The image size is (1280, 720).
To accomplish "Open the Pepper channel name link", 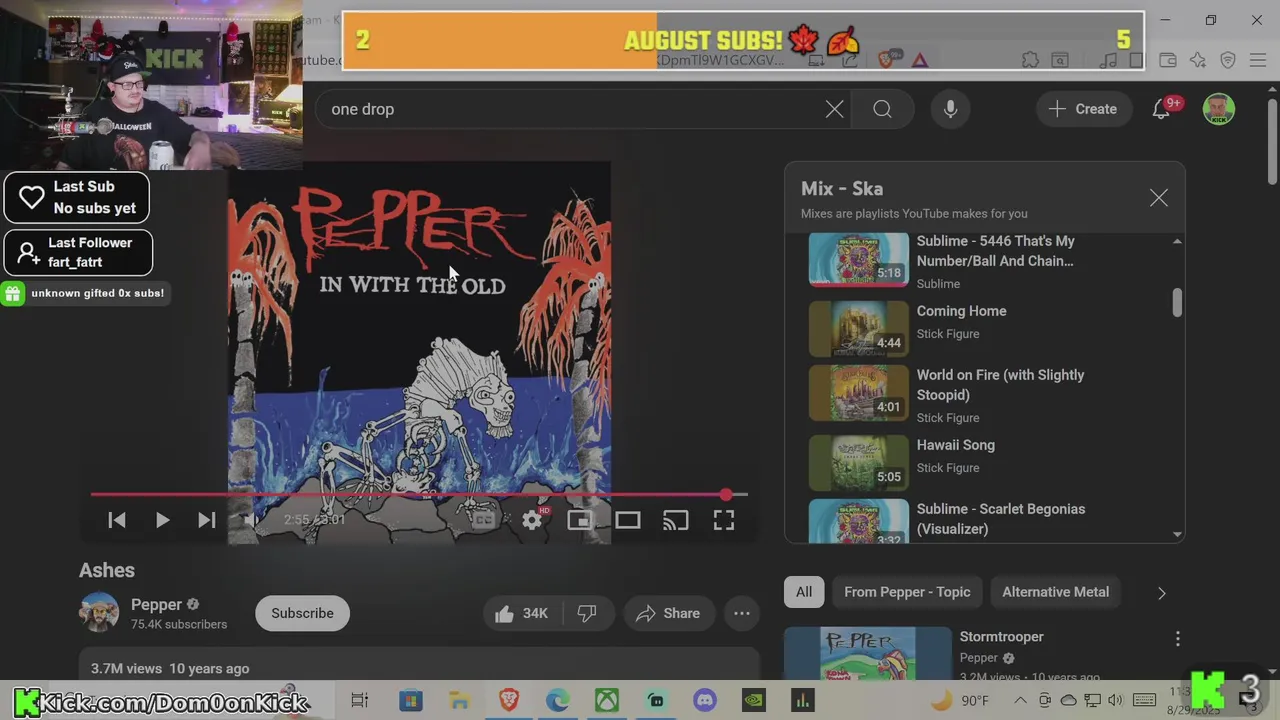I will tap(156, 604).
